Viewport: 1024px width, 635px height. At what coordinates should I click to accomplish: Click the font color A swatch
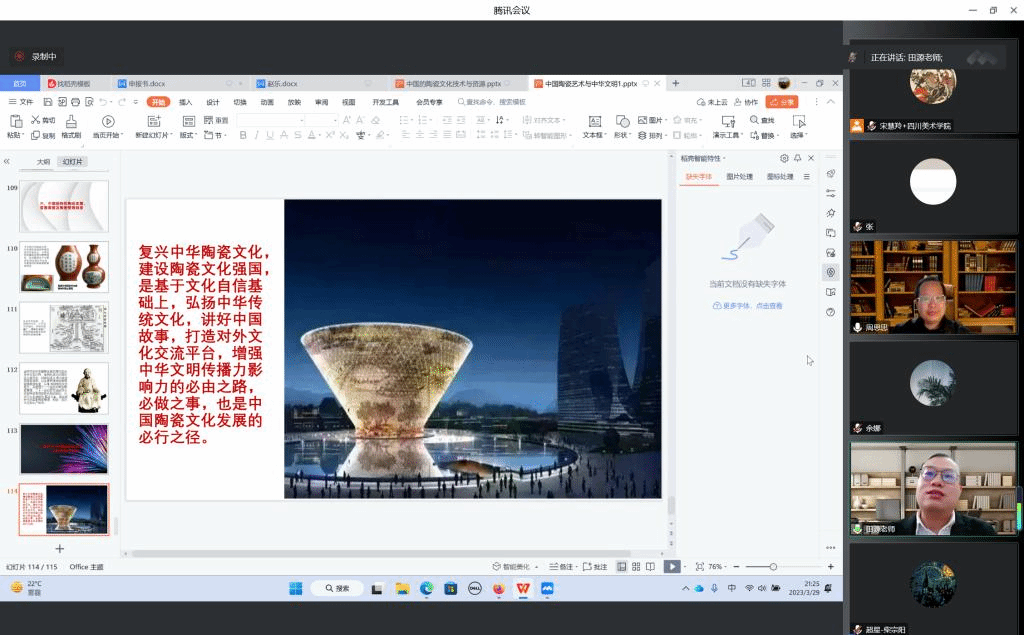(x=312, y=135)
